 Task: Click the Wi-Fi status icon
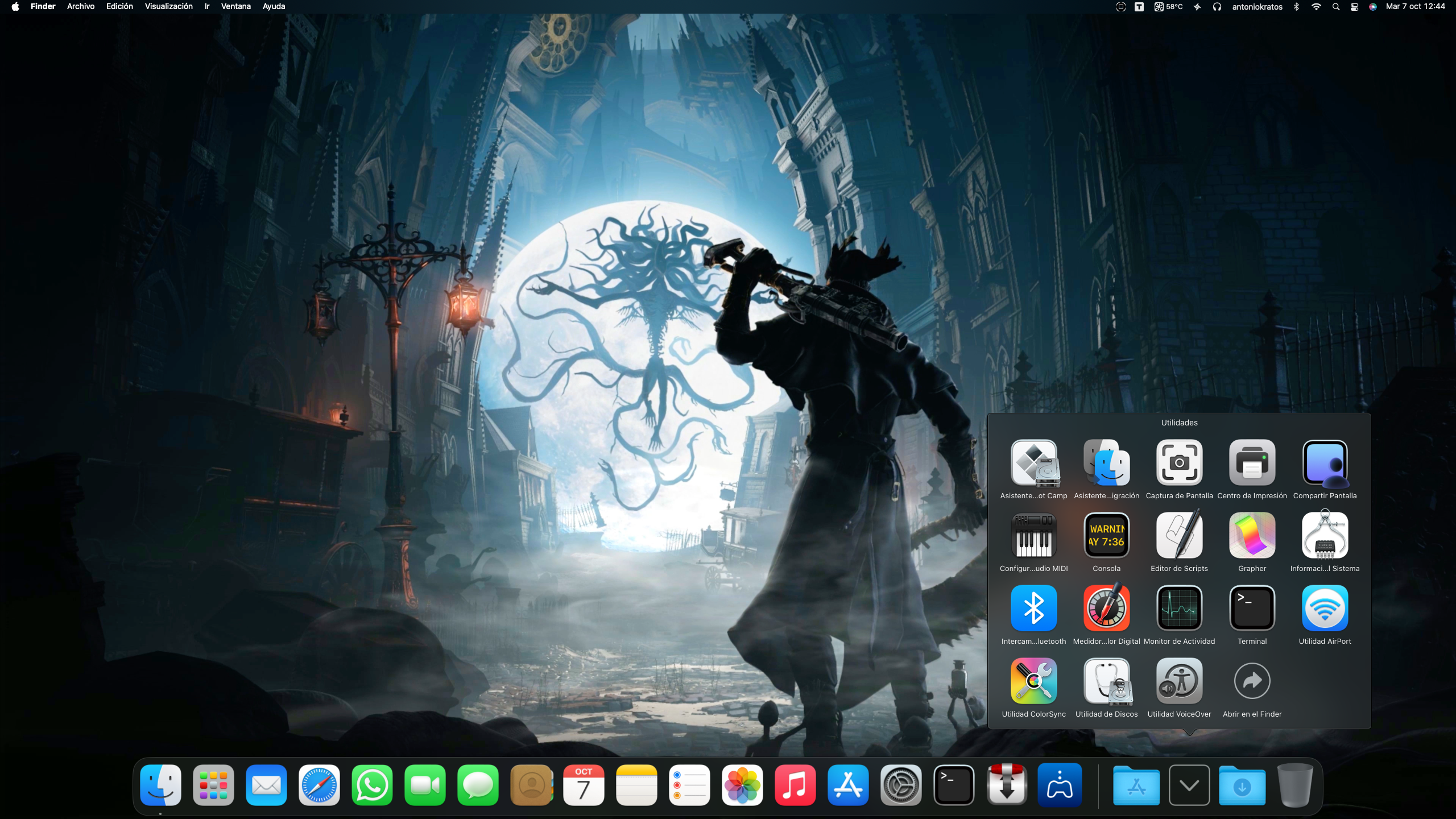click(1316, 7)
